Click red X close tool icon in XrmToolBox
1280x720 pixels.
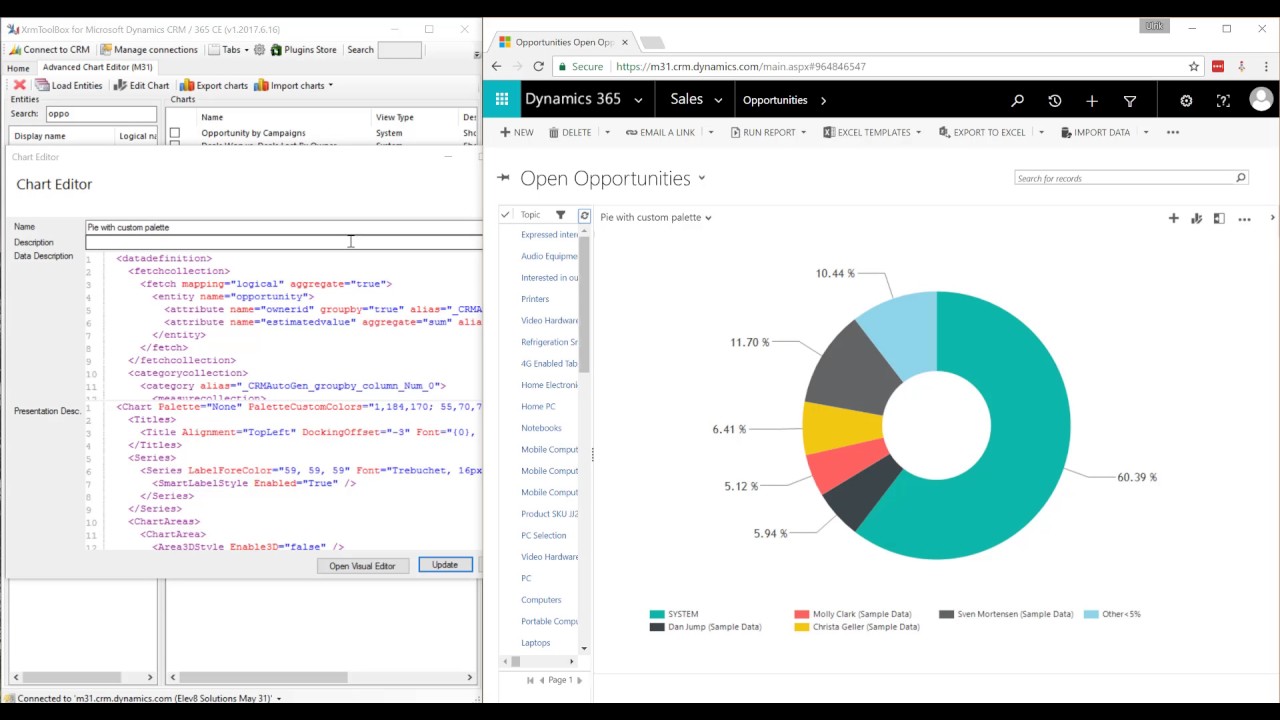[x=19, y=85]
